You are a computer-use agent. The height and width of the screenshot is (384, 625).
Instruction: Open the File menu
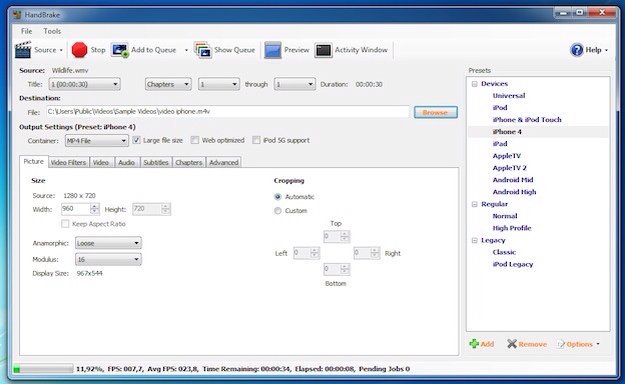tap(27, 31)
